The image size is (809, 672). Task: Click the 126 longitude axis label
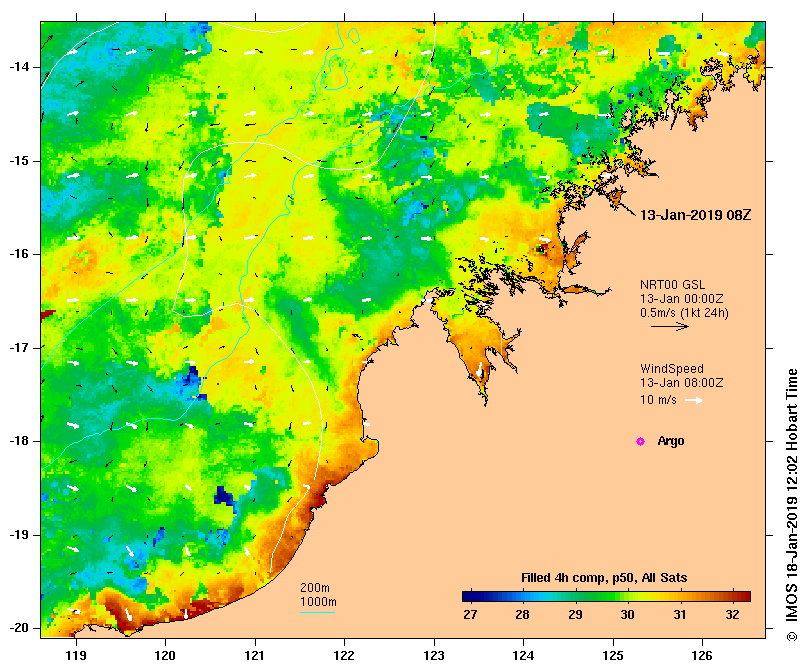702,655
